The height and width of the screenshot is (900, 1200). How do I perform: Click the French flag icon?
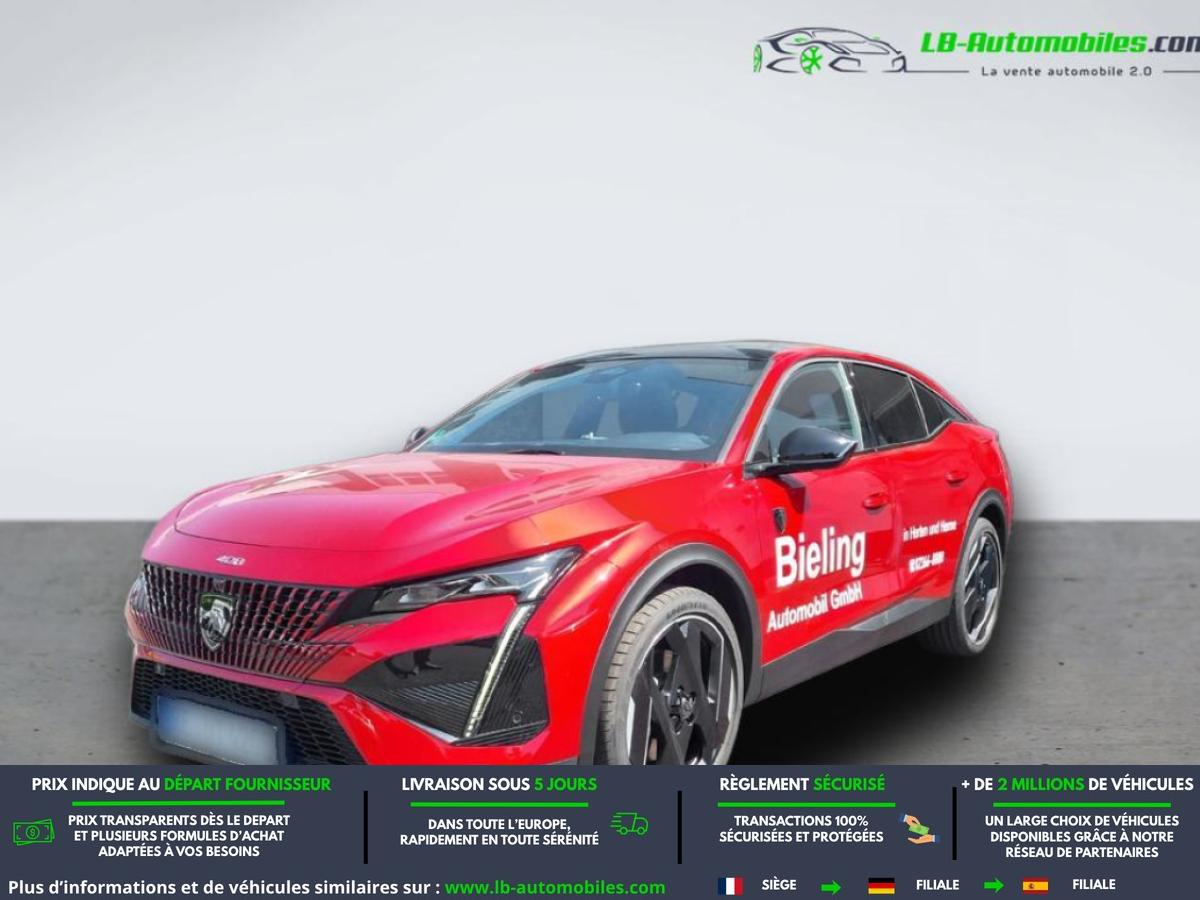pyautogui.click(x=730, y=885)
